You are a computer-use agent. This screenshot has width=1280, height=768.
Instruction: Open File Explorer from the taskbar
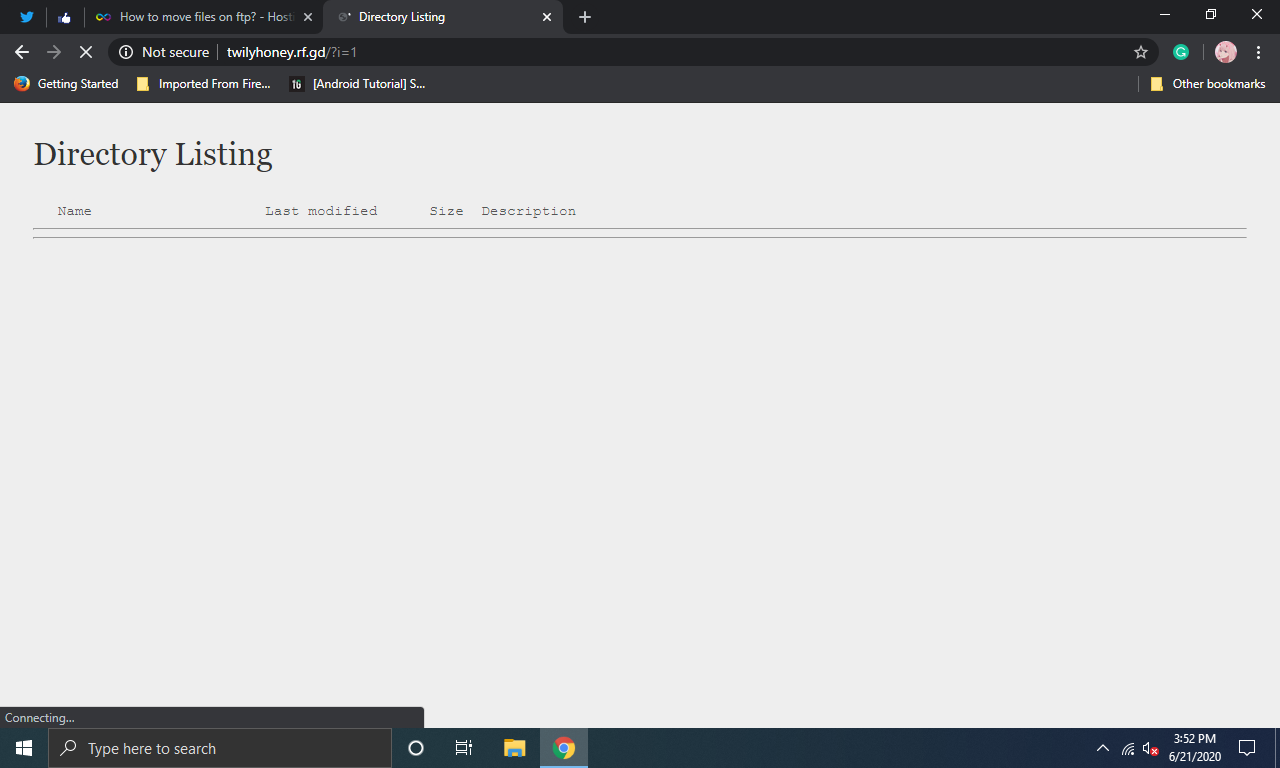click(514, 748)
